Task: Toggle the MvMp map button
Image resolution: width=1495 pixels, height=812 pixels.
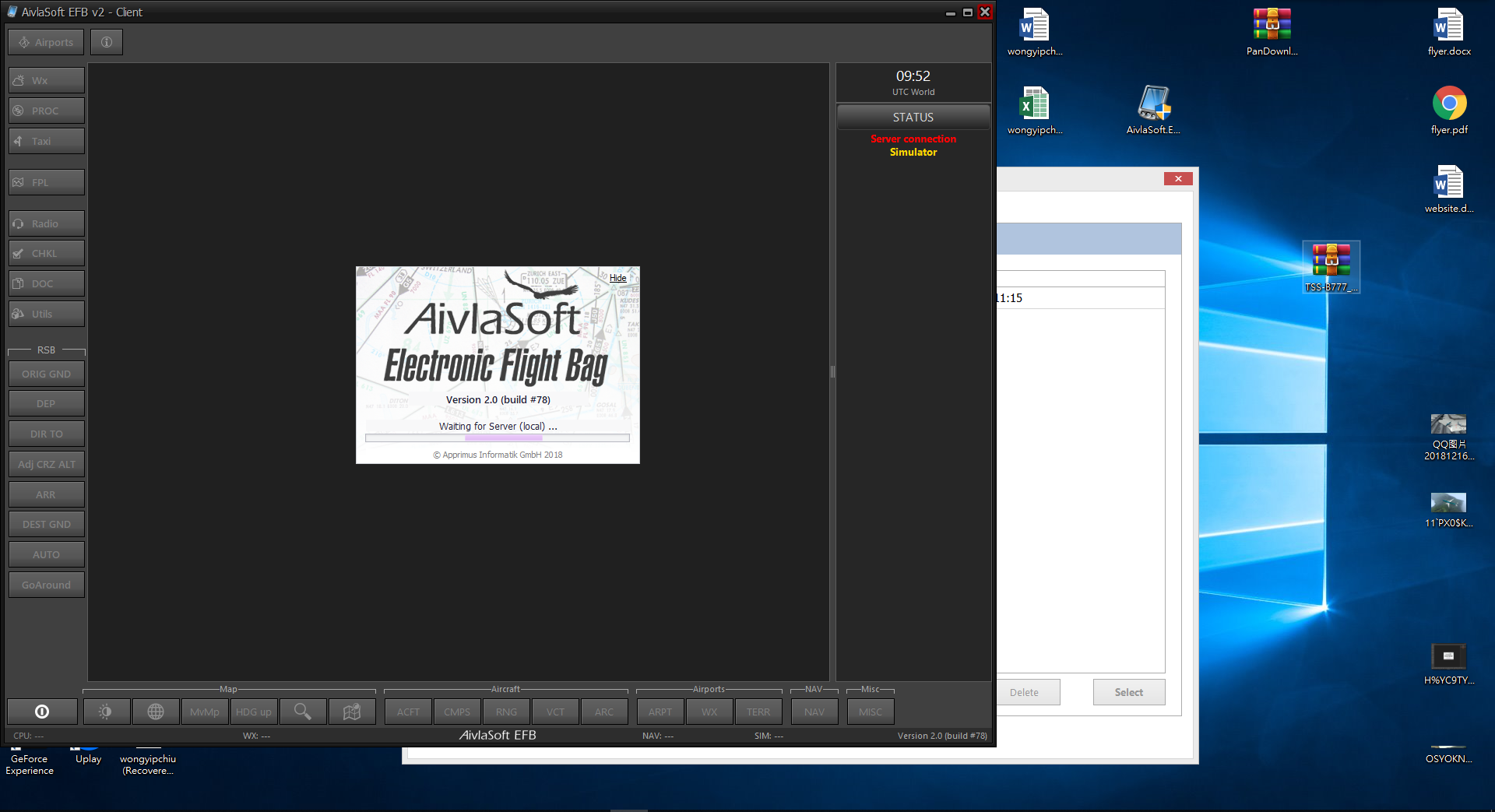Action: coord(205,712)
